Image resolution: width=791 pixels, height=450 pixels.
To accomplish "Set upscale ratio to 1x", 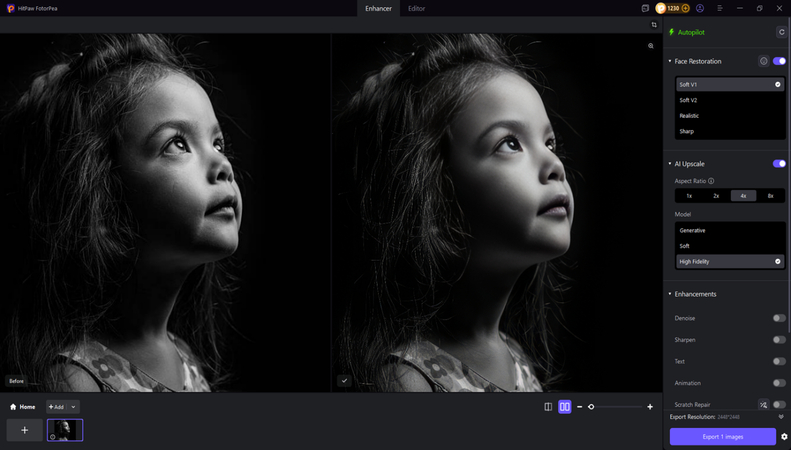I will coord(689,196).
